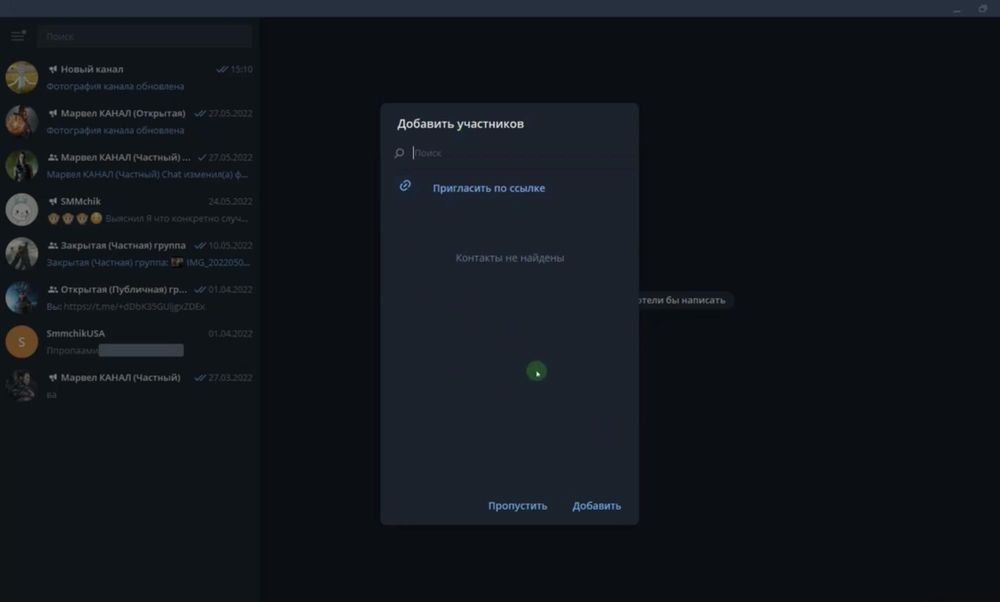
Task: Click the link icon beside Пригласить по ссылке
Action: 405,186
